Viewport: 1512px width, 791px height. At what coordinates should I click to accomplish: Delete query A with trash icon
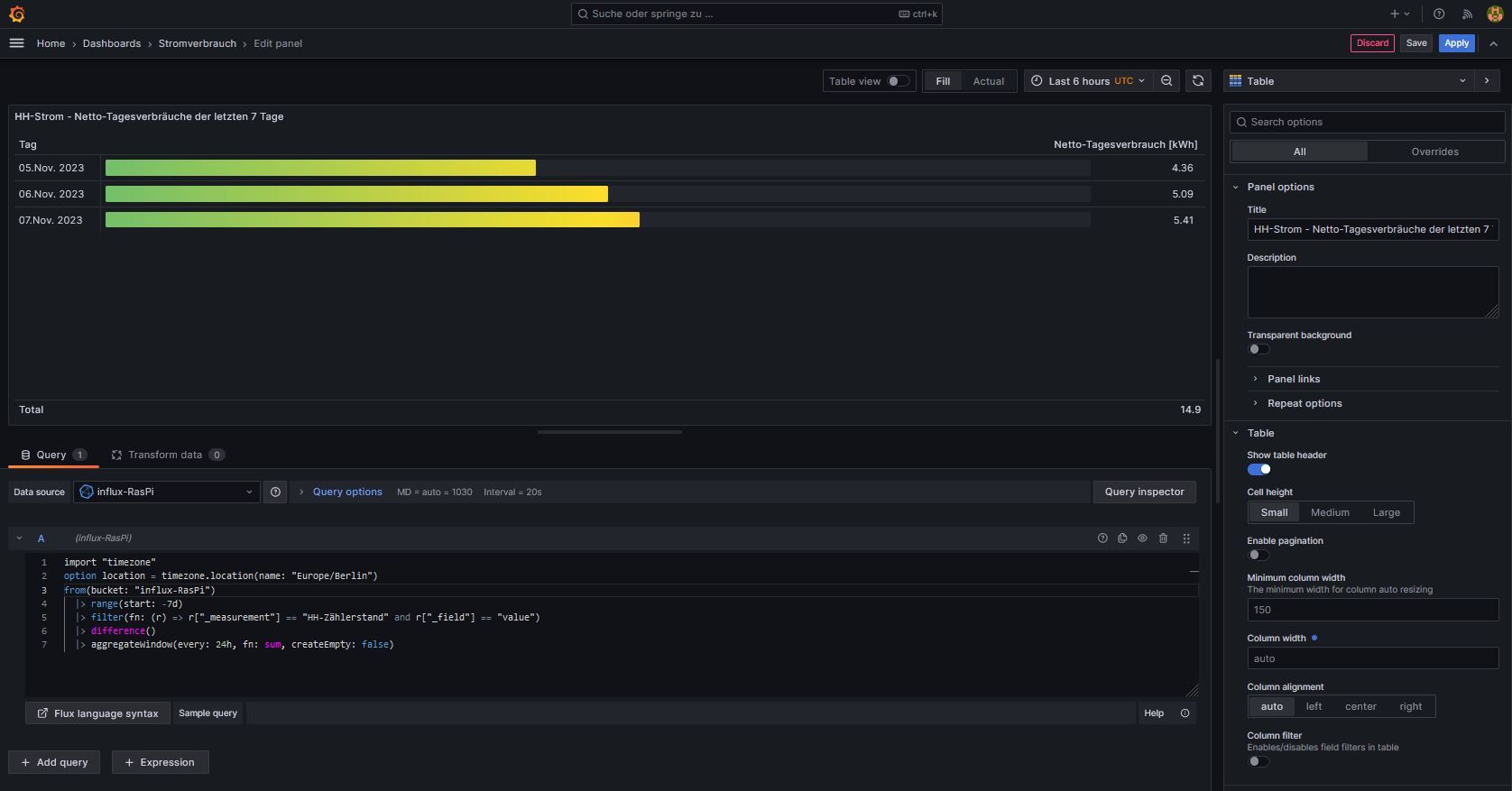[x=1163, y=538]
